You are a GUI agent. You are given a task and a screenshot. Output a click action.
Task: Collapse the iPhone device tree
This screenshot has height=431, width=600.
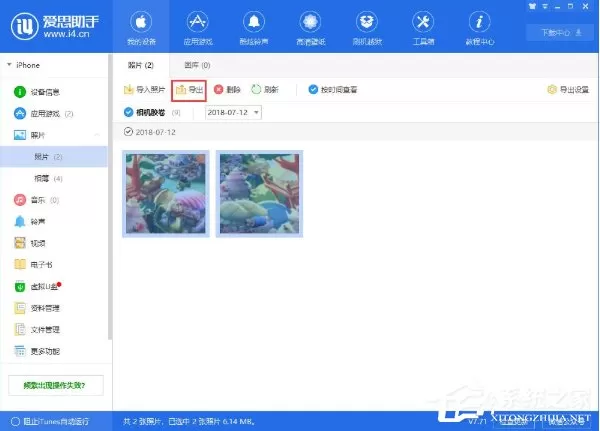pos(9,65)
